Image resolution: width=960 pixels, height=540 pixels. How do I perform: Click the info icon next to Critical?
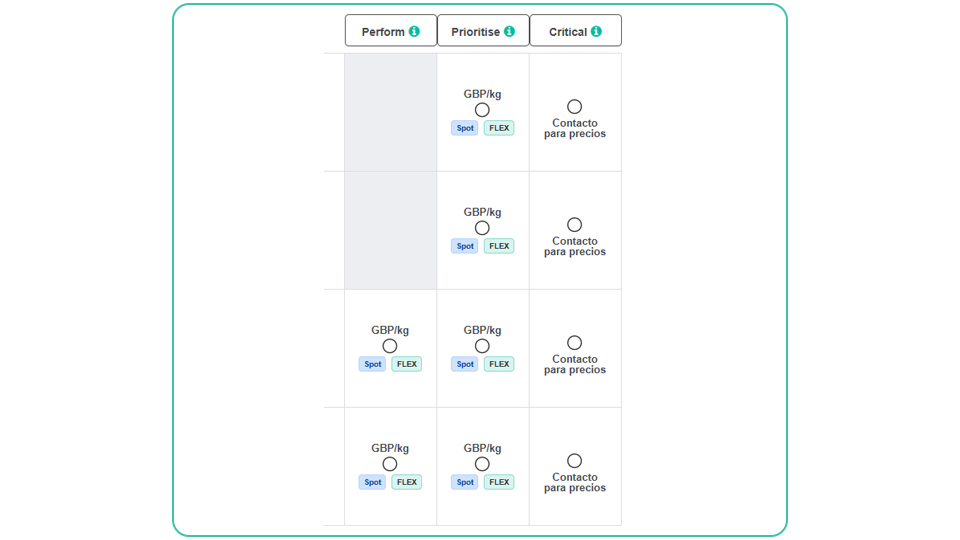click(x=596, y=31)
